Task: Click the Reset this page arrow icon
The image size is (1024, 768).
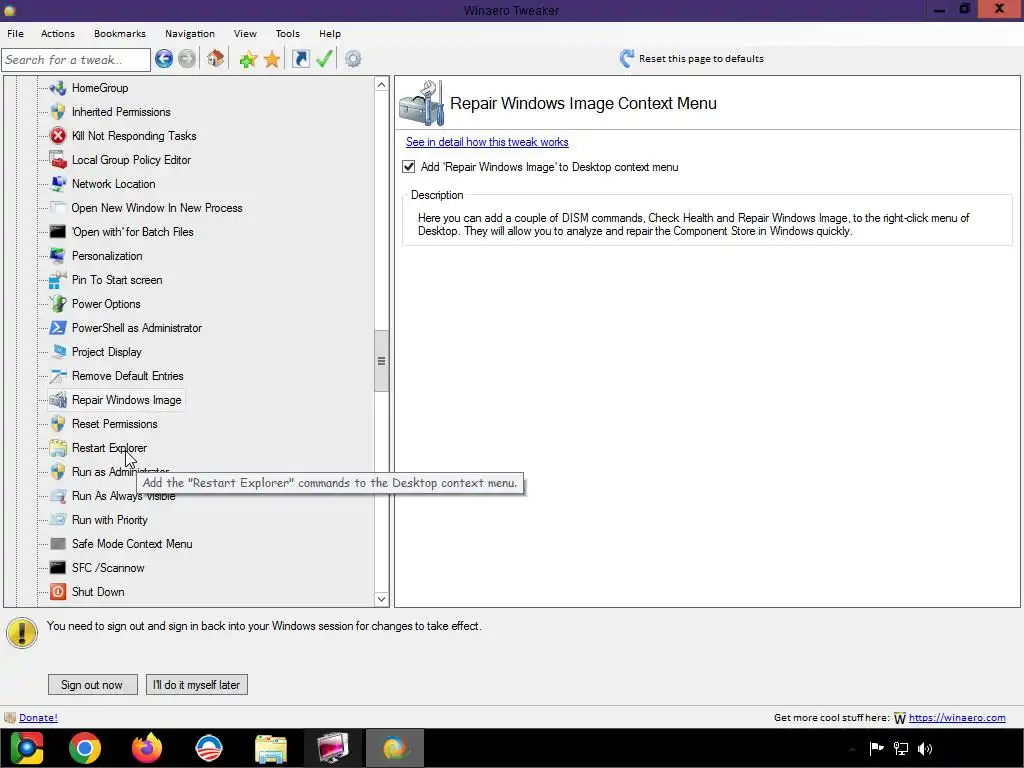Action: coord(627,59)
